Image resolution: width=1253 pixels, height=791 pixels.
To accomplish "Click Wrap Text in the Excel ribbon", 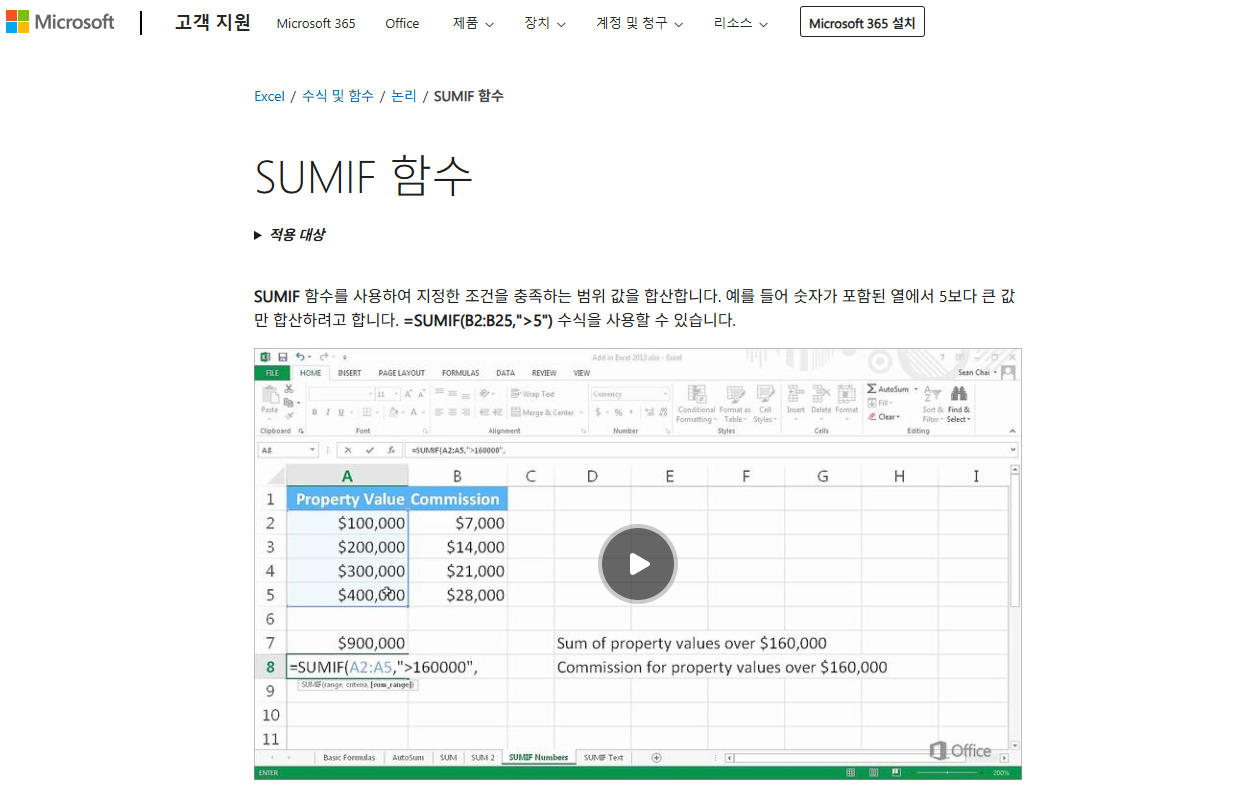I will click(533, 394).
